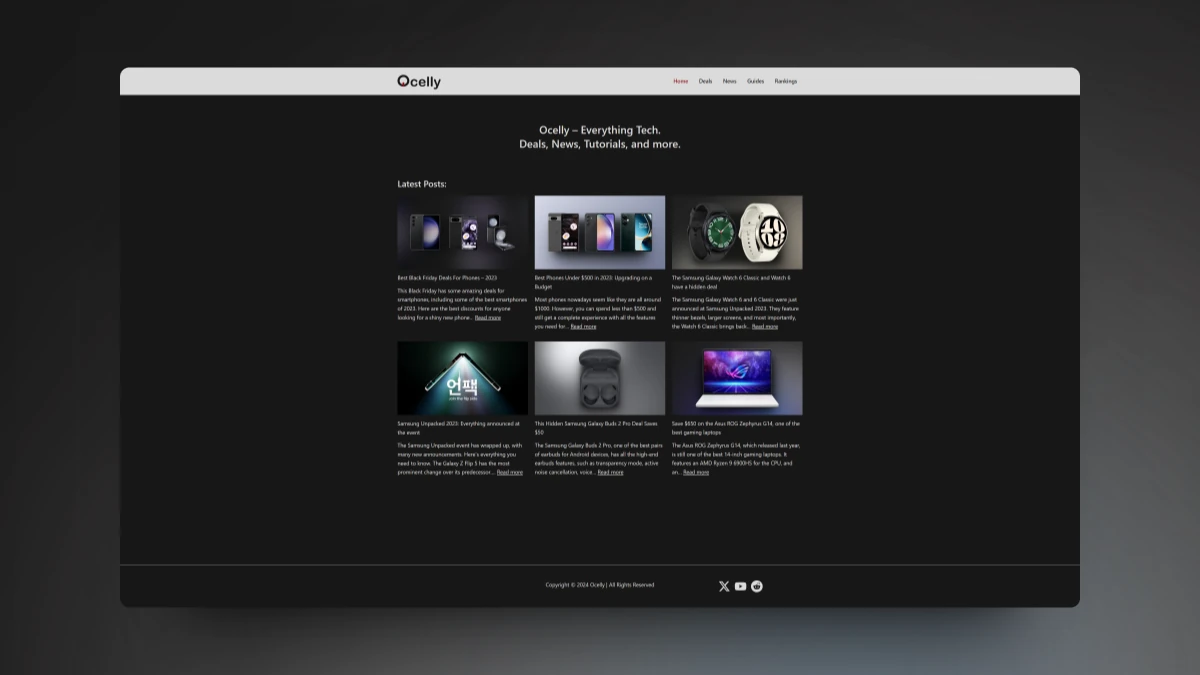The image size is (1200, 675).
Task: Go to the Guides section
Action: [x=755, y=81]
